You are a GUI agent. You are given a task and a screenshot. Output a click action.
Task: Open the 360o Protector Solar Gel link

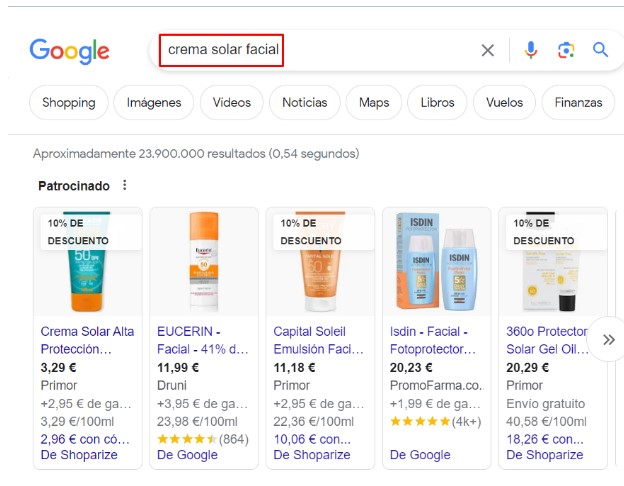(547, 340)
